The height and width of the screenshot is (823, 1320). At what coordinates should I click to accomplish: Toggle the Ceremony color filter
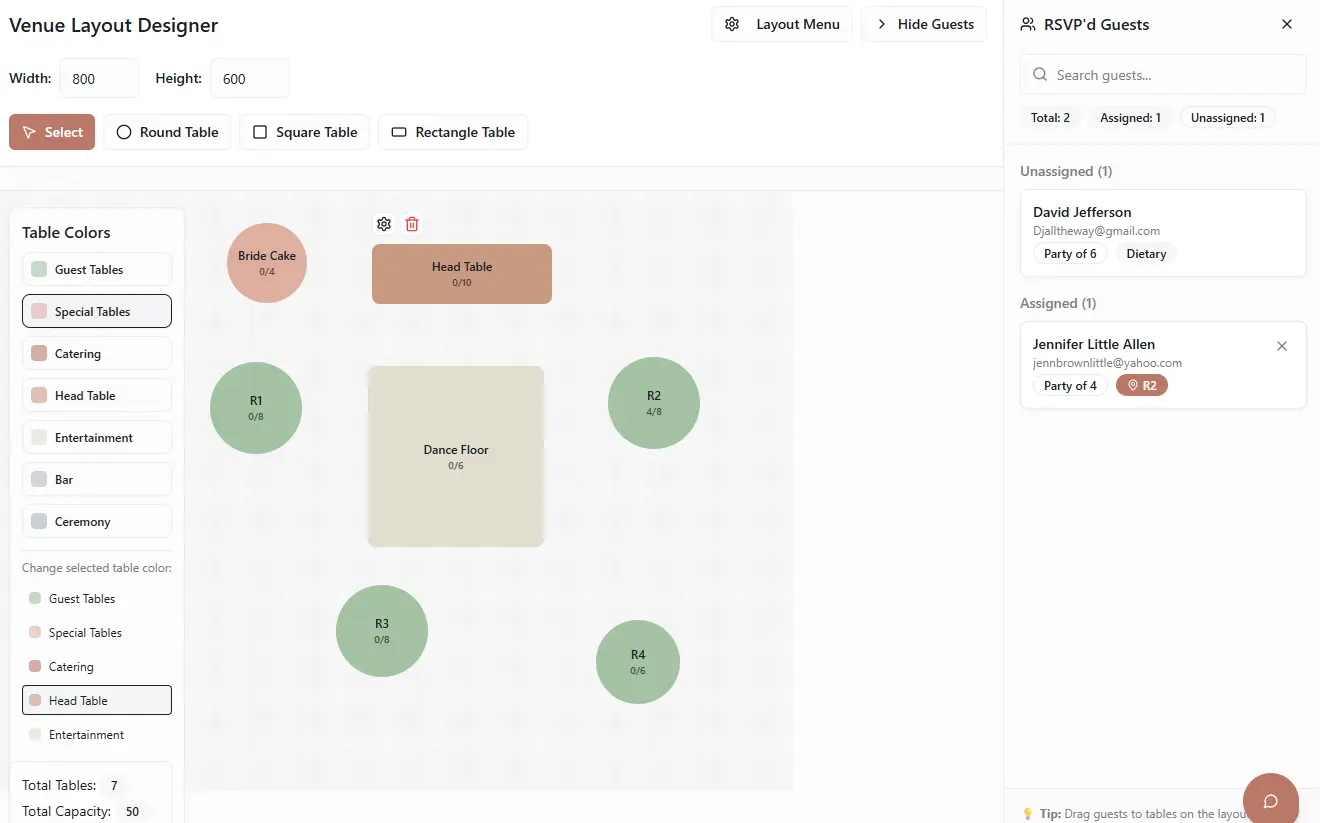pyautogui.click(x=97, y=521)
